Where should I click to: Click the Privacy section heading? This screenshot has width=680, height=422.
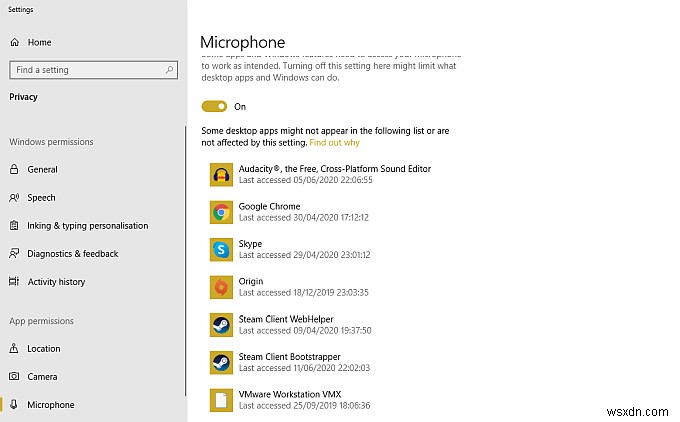[23, 97]
